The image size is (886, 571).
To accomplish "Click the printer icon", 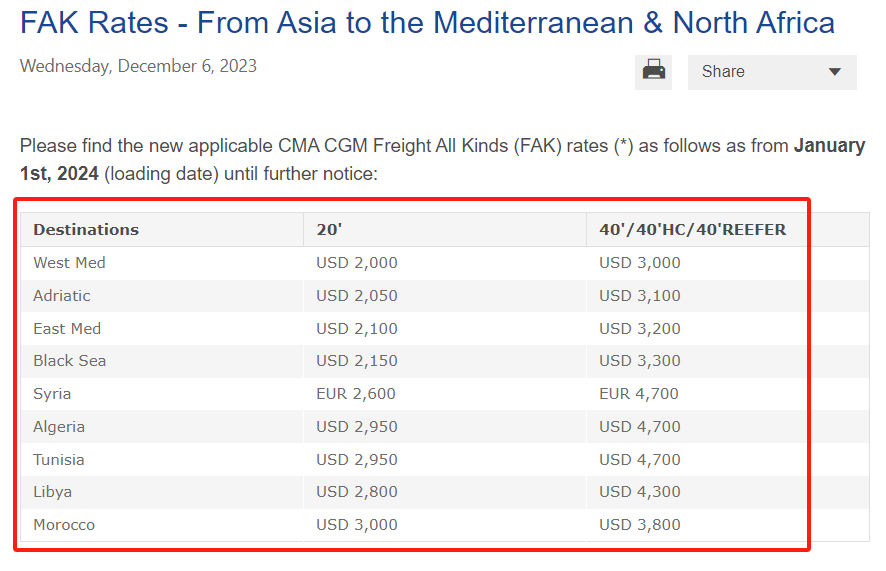I will click(654, 71).
